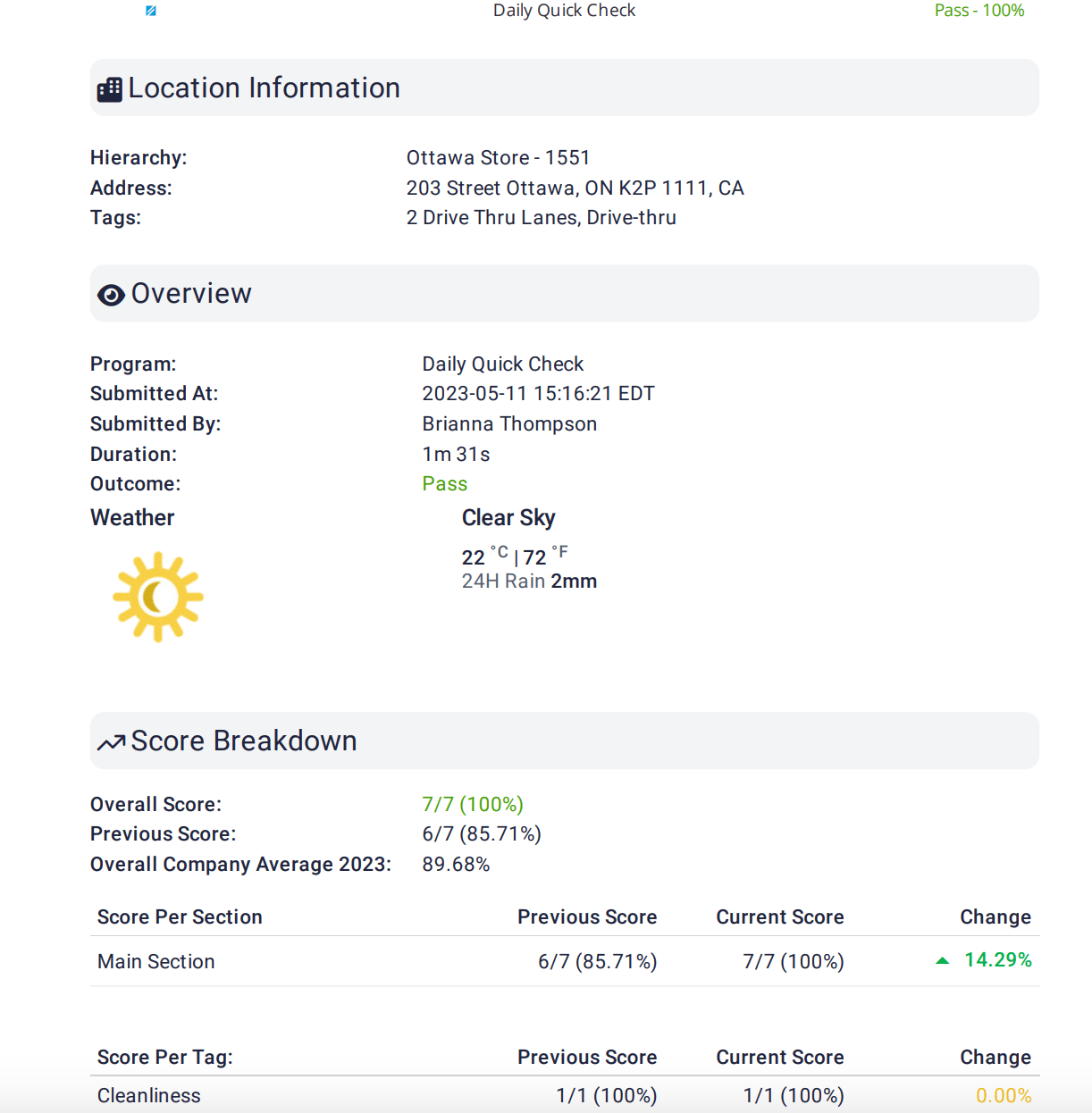Click the sun and moon weather icon
The height and width of the screenshot is (1113, 1092).
tap(158, 597)
